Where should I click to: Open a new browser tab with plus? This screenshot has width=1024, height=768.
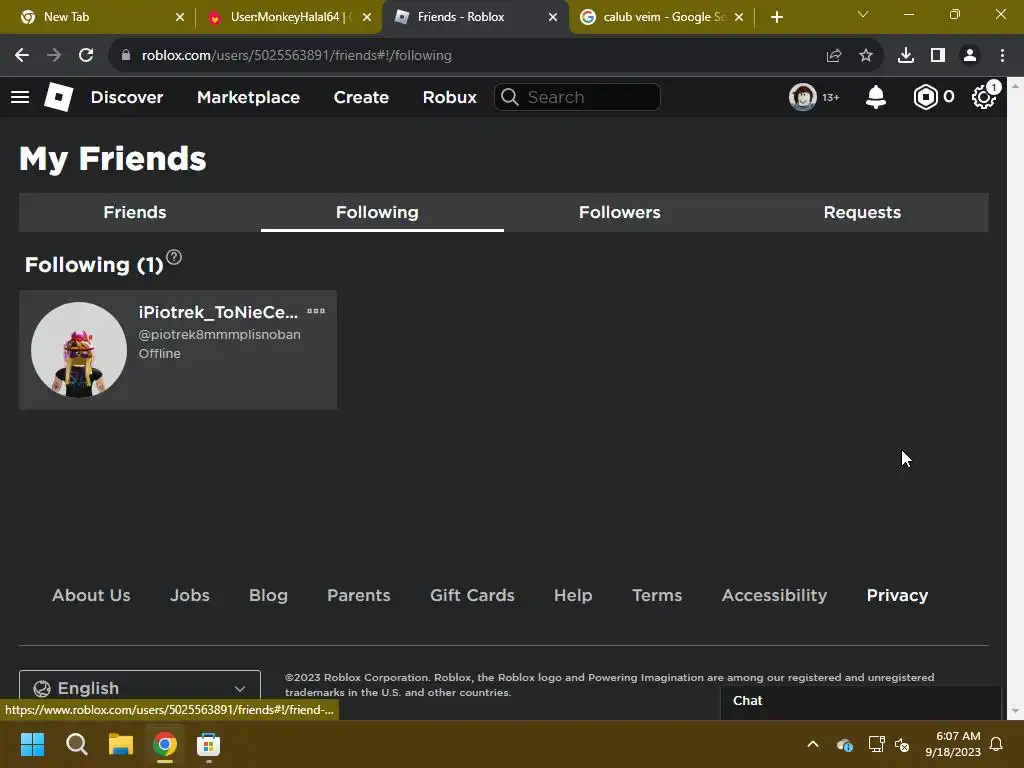pos(776,17)
